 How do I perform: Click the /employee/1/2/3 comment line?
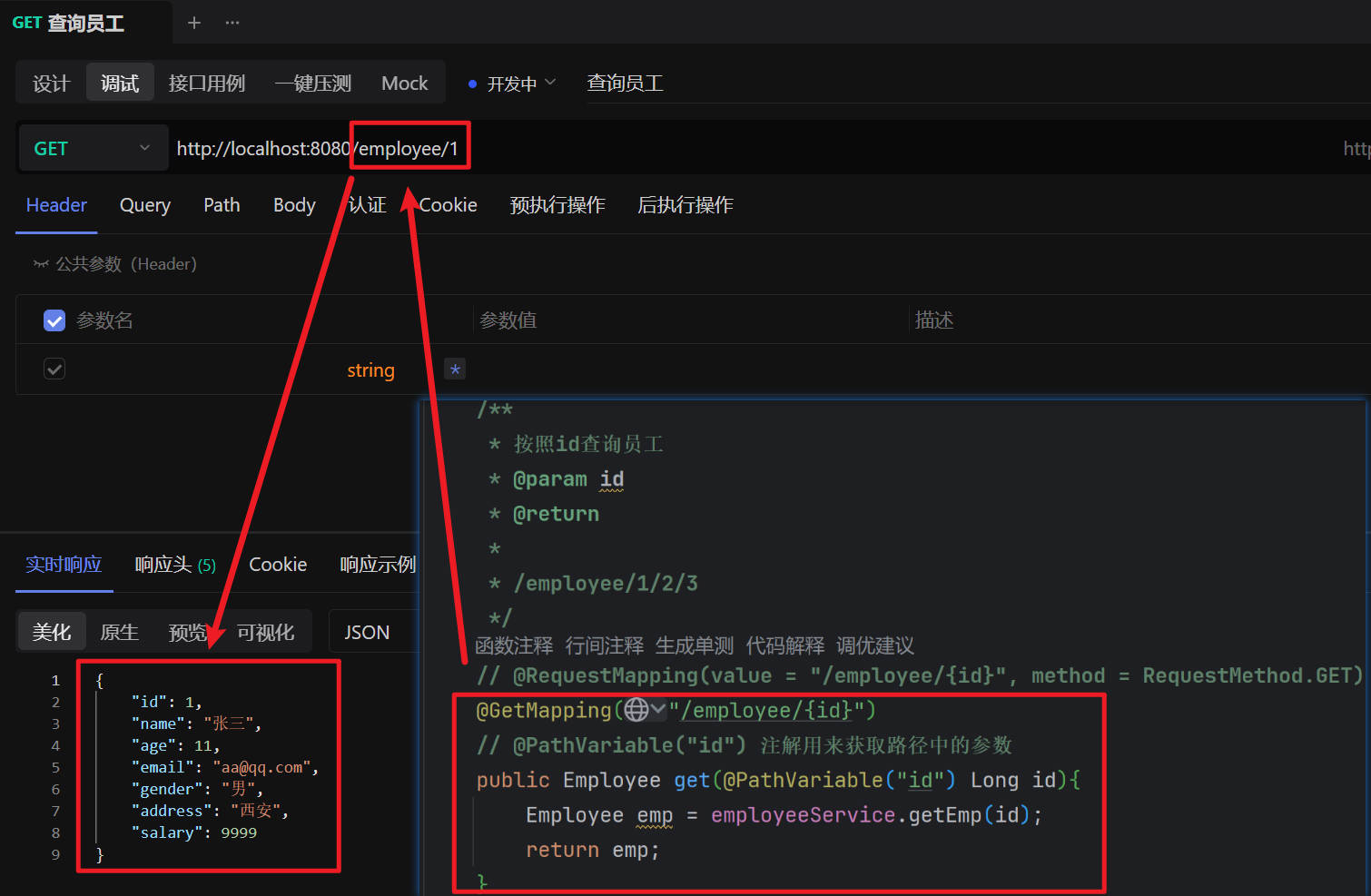(x=594, y=583)
